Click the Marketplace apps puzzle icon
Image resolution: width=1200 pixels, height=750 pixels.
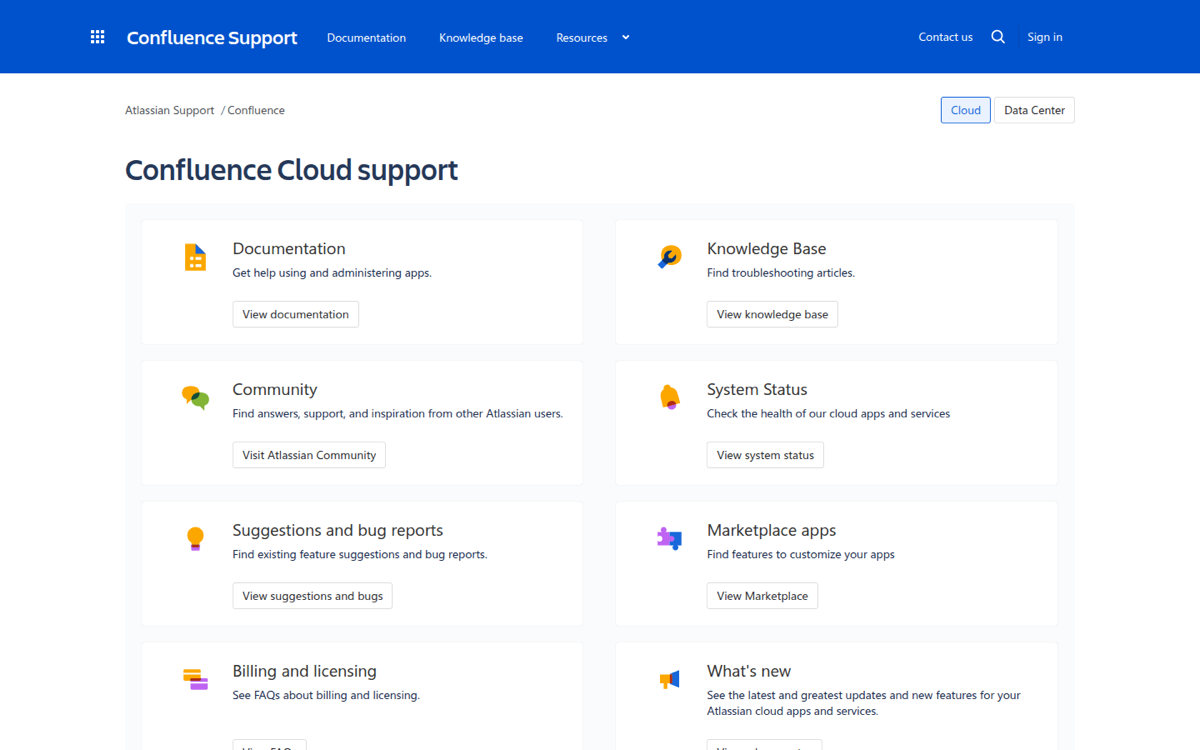pyautogui.click(x=669, y=539)
